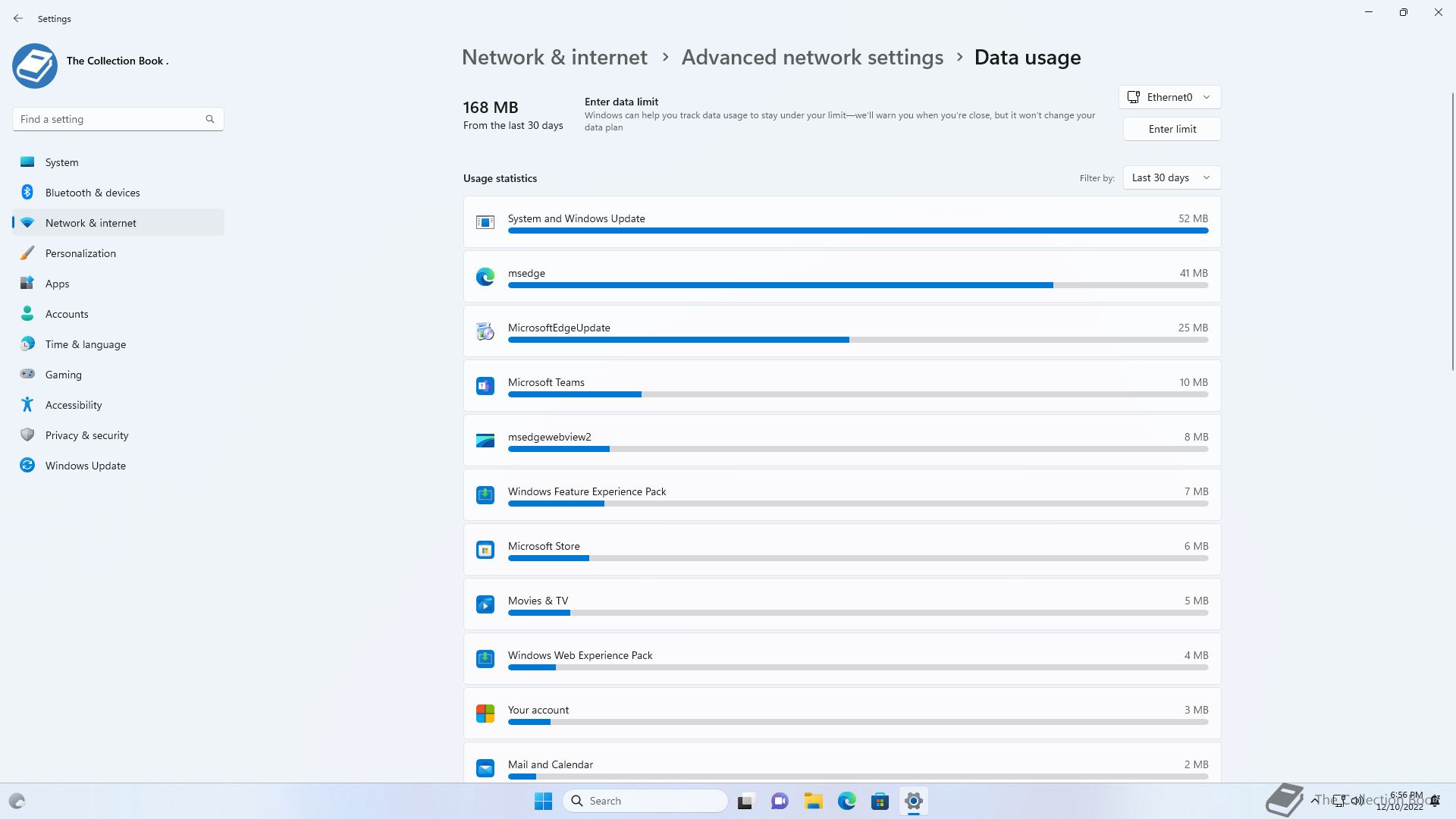
Task: Open Microsoft Store from the taskbar
Action: [x=880, y=801]
